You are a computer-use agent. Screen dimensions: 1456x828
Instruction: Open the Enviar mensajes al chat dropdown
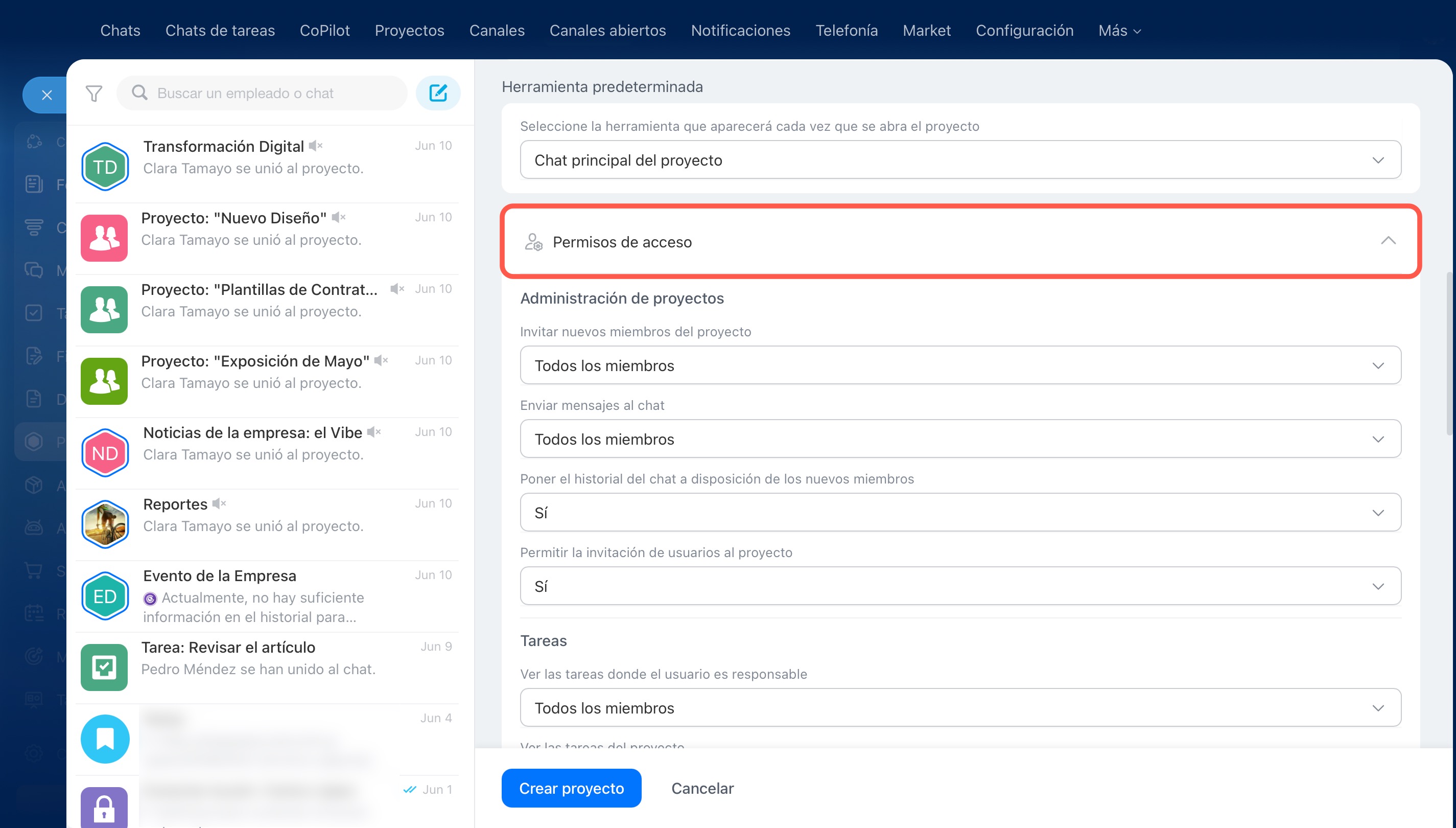(960, 439)
